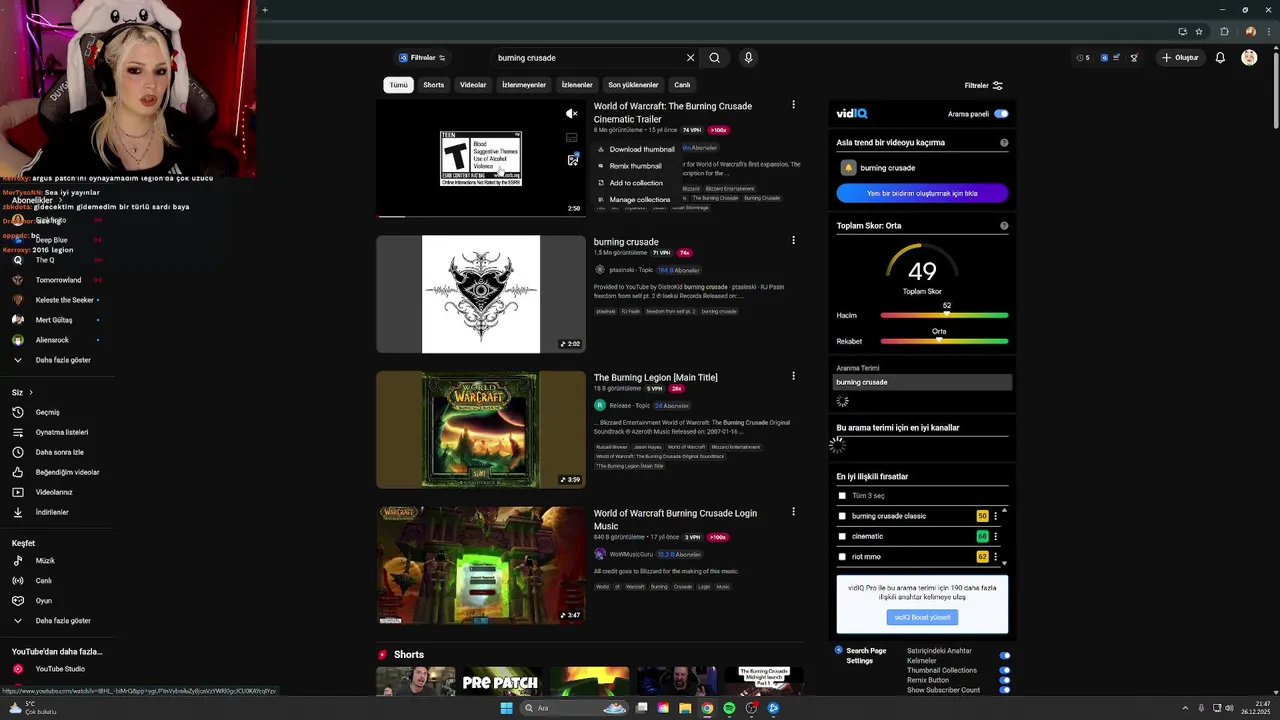The width and height of the screenshot is (1280, 720).
Task: Open the account avatar menu
Action: (x=1249, y=58)
